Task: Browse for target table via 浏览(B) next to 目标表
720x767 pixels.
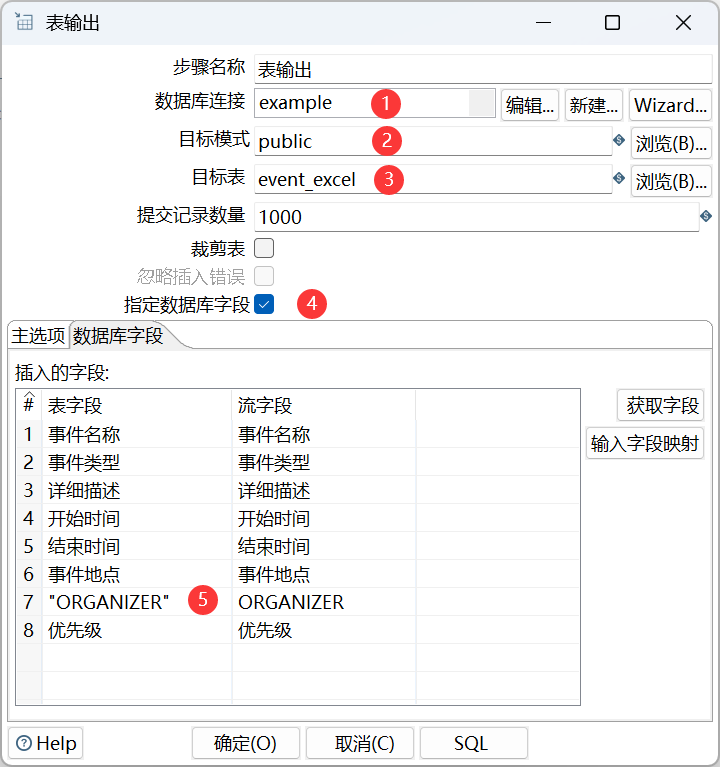Action: (x=671, y=181)
